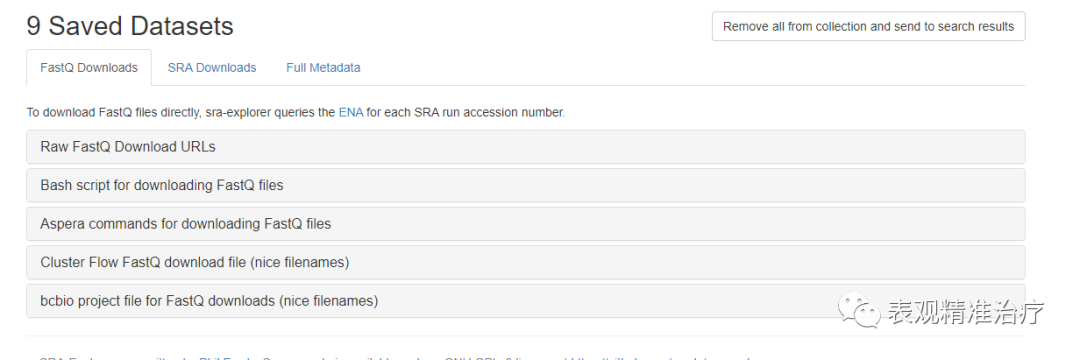Open the Full Metadata tab
The width and height of the screenshot is (1080, 360).
pyautogui.click(x=323, y=67)
